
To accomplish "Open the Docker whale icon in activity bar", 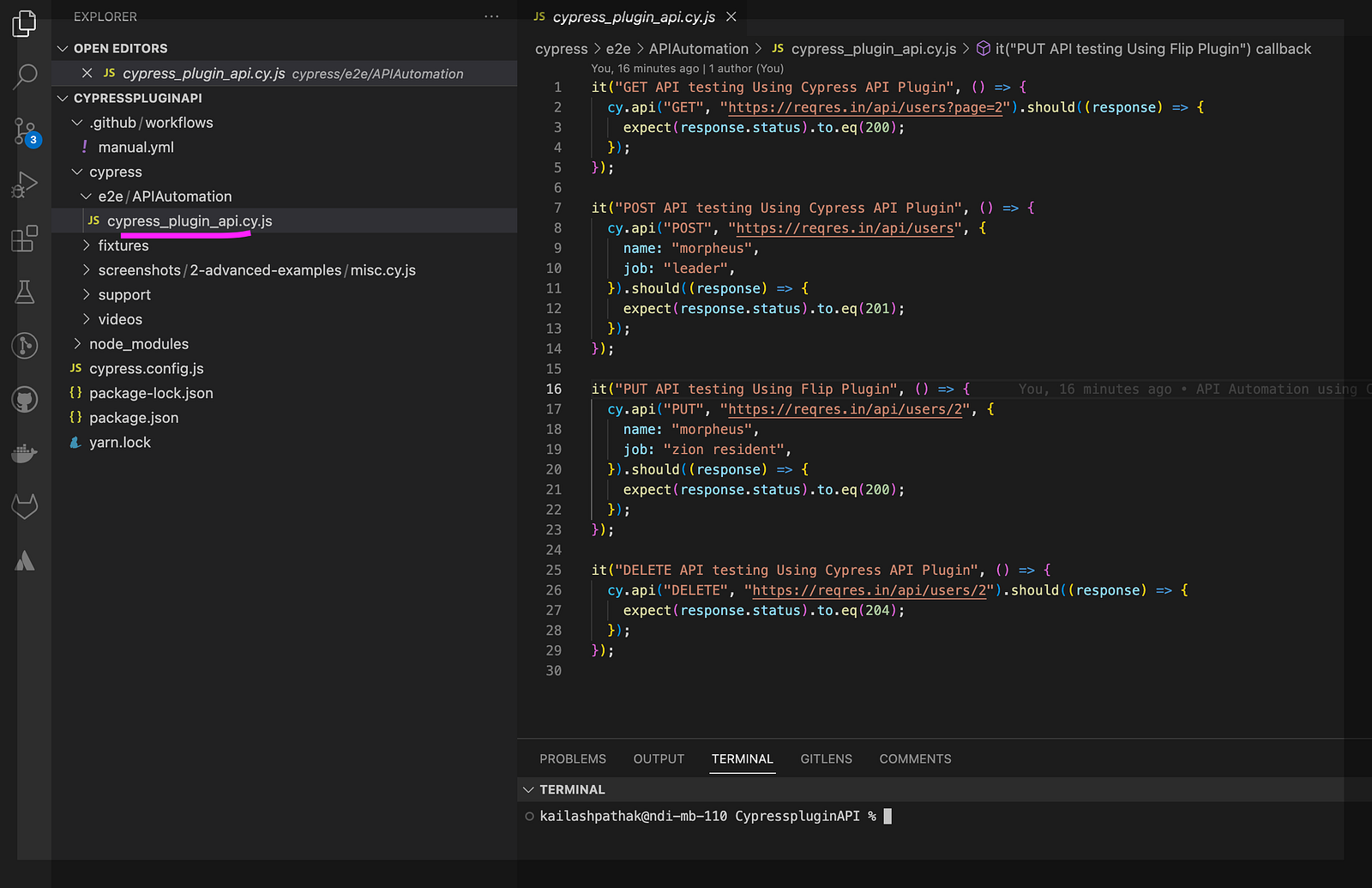I will (25, 453).
